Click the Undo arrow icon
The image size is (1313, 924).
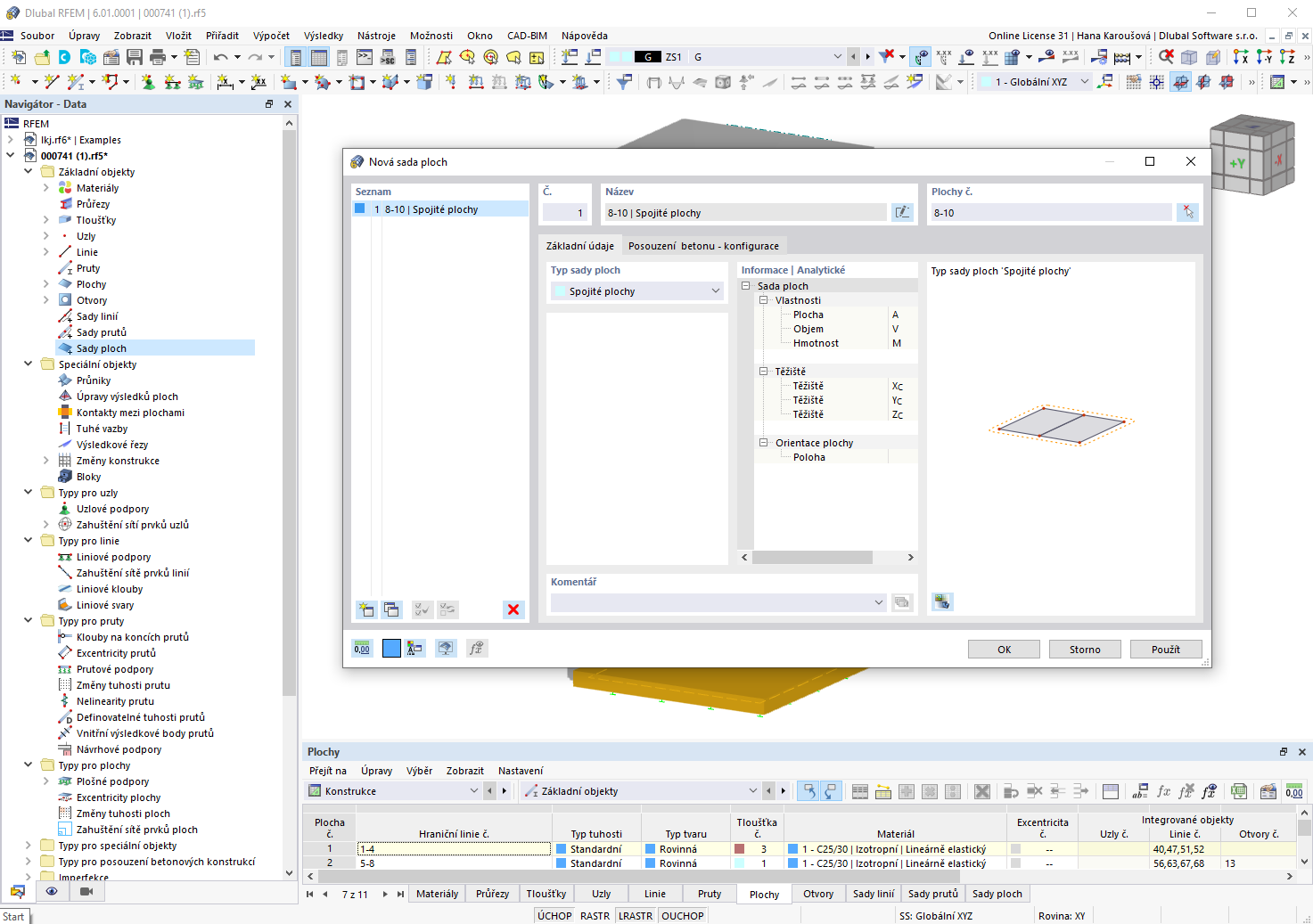click(220, 57)
